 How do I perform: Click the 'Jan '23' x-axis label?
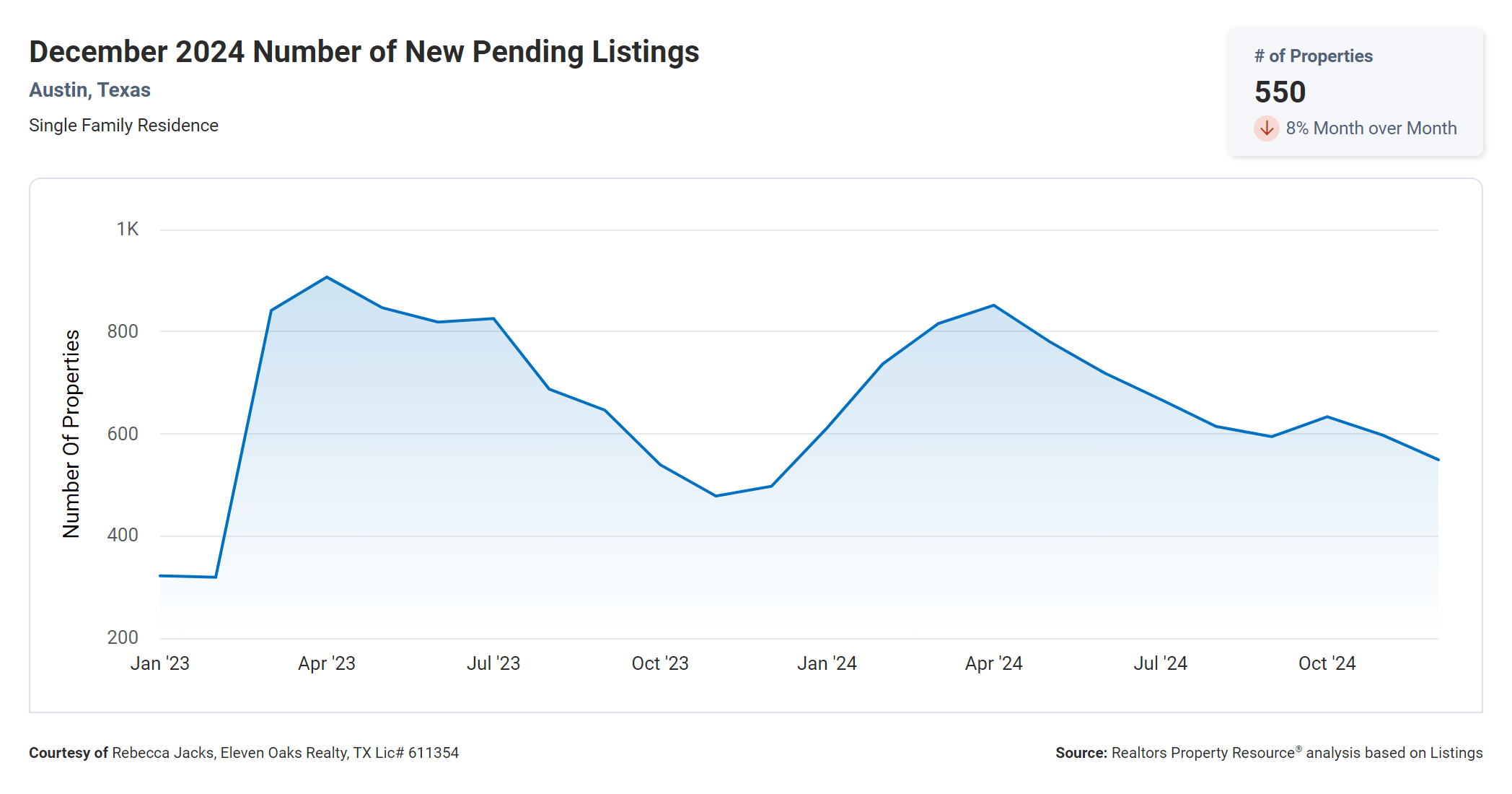point(159,663)
